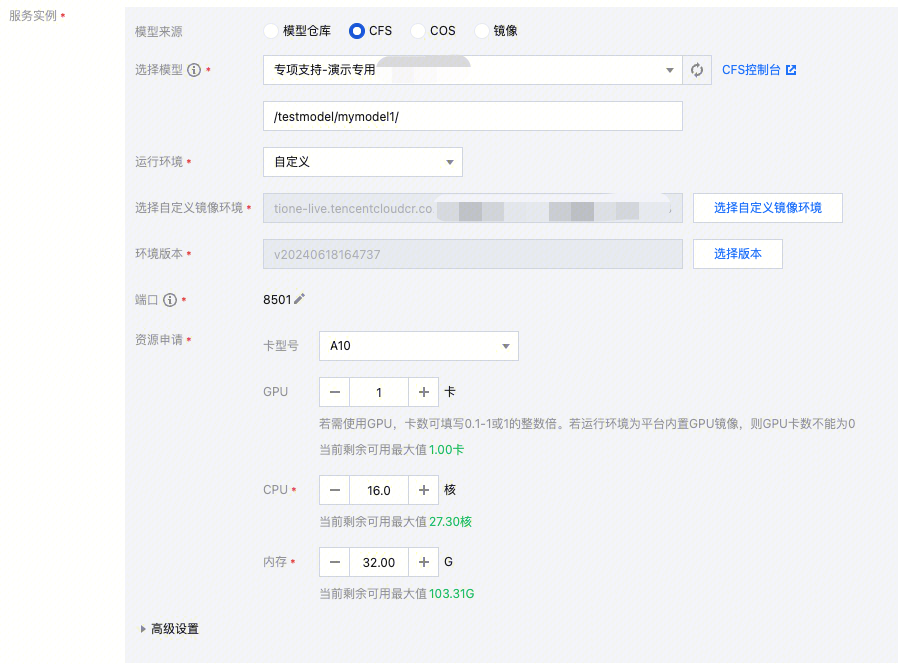Open the 专项支持-演示专用 model dropdown

point(472,70)
